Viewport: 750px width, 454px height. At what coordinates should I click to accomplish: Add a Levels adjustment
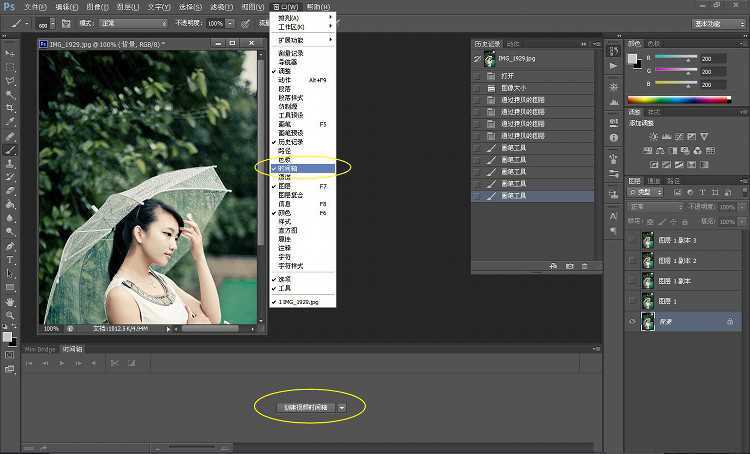click(666, 137)
